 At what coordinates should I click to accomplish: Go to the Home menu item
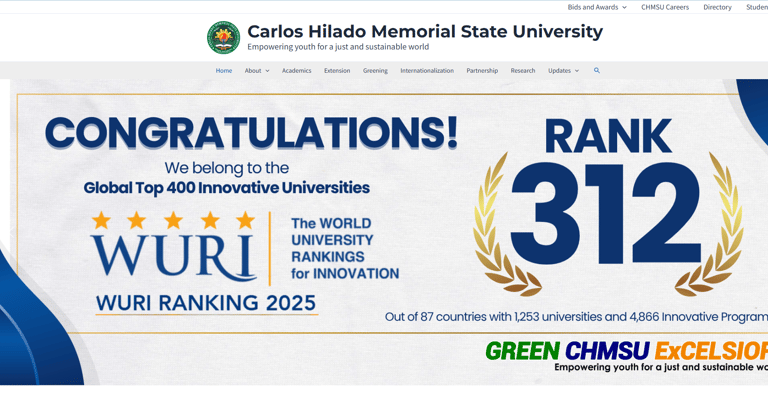(x=224, y=71)
